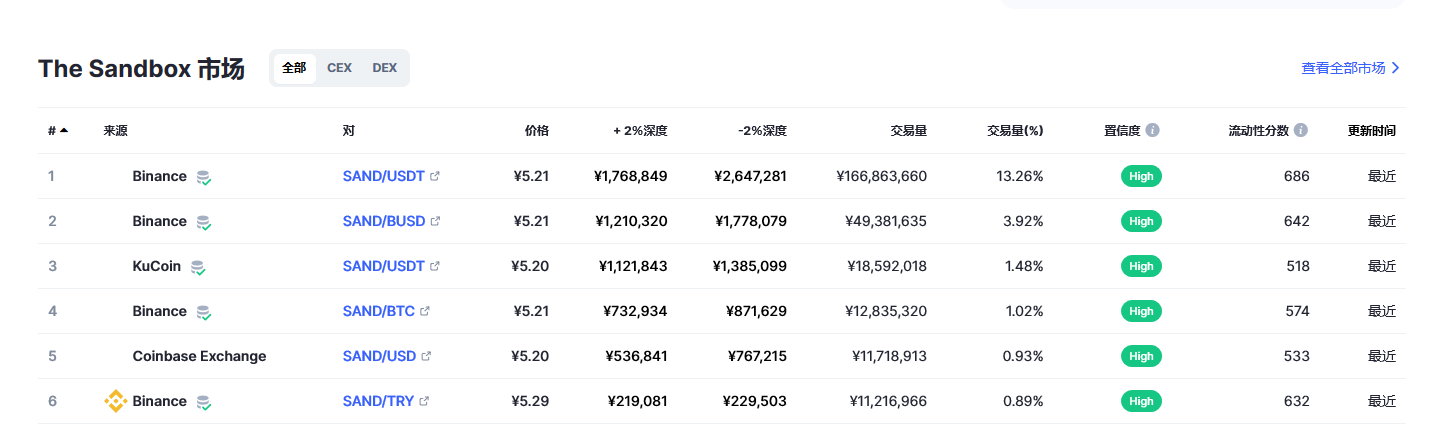Click the volume ¥166,863,660
The height and width of the screenshot is (430, 1450).
coord(882,176)
